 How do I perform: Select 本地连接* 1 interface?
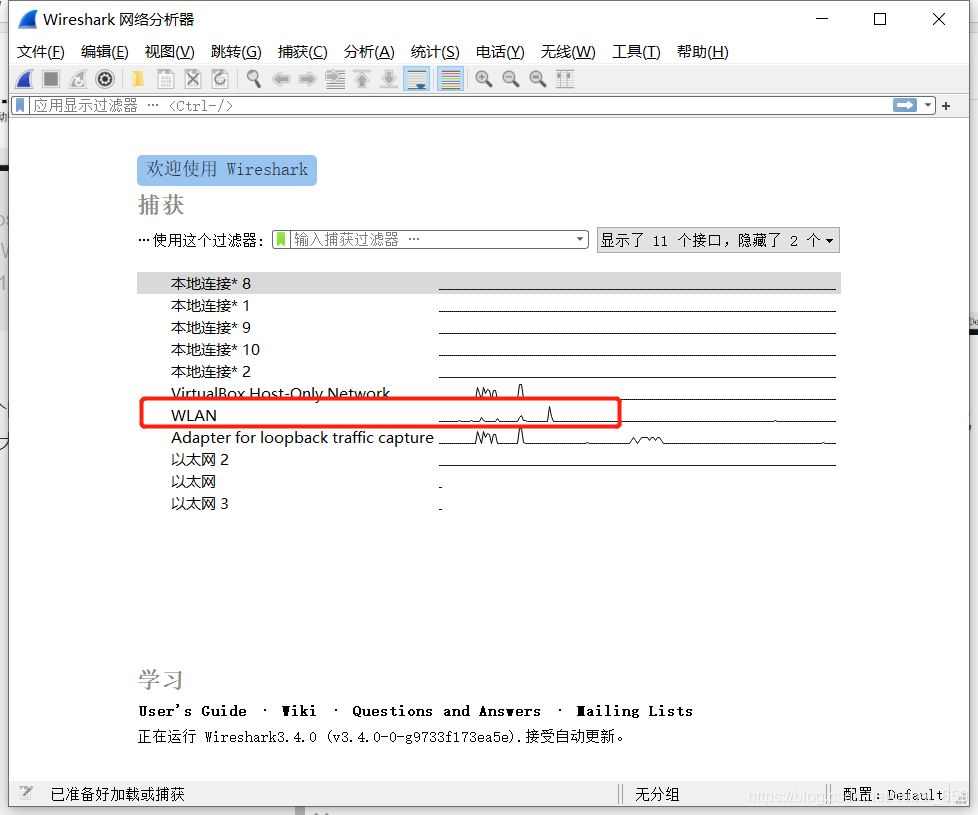point(489,306)
